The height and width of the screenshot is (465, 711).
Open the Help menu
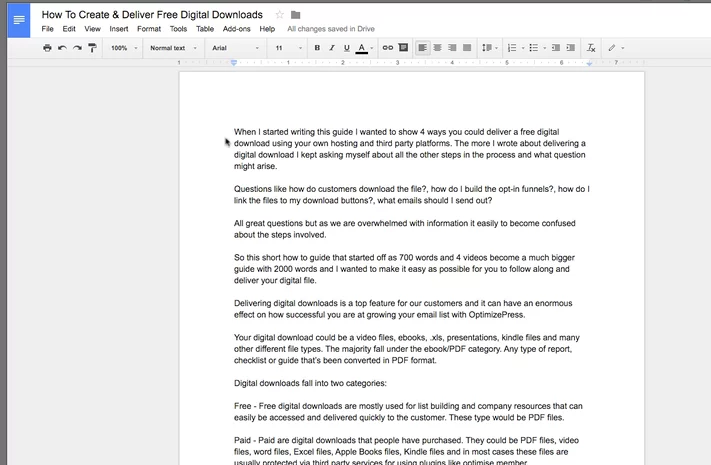tap(267, 29)
